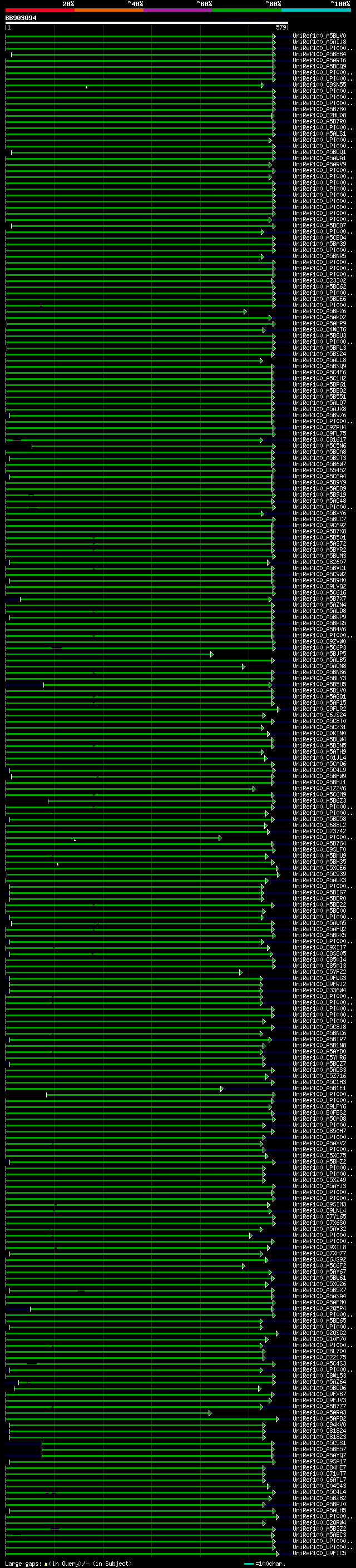Click hit label UniRef100_A5BKG5

coord(319,624)
